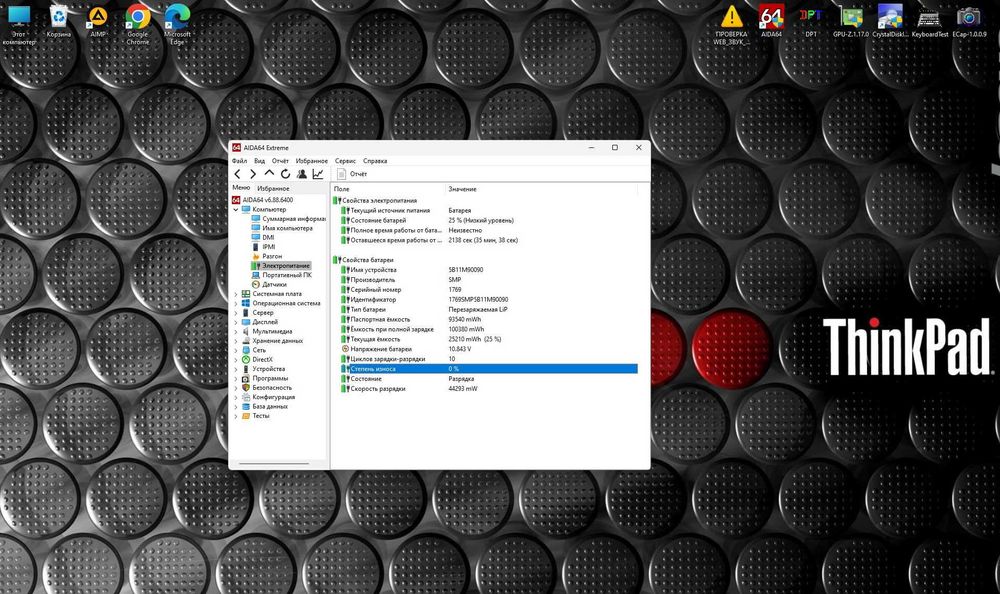This screenshot has height=594, width=1000.
Task: Open the user/support icon in AIDA64 toolbar
Action: (302, 174)
